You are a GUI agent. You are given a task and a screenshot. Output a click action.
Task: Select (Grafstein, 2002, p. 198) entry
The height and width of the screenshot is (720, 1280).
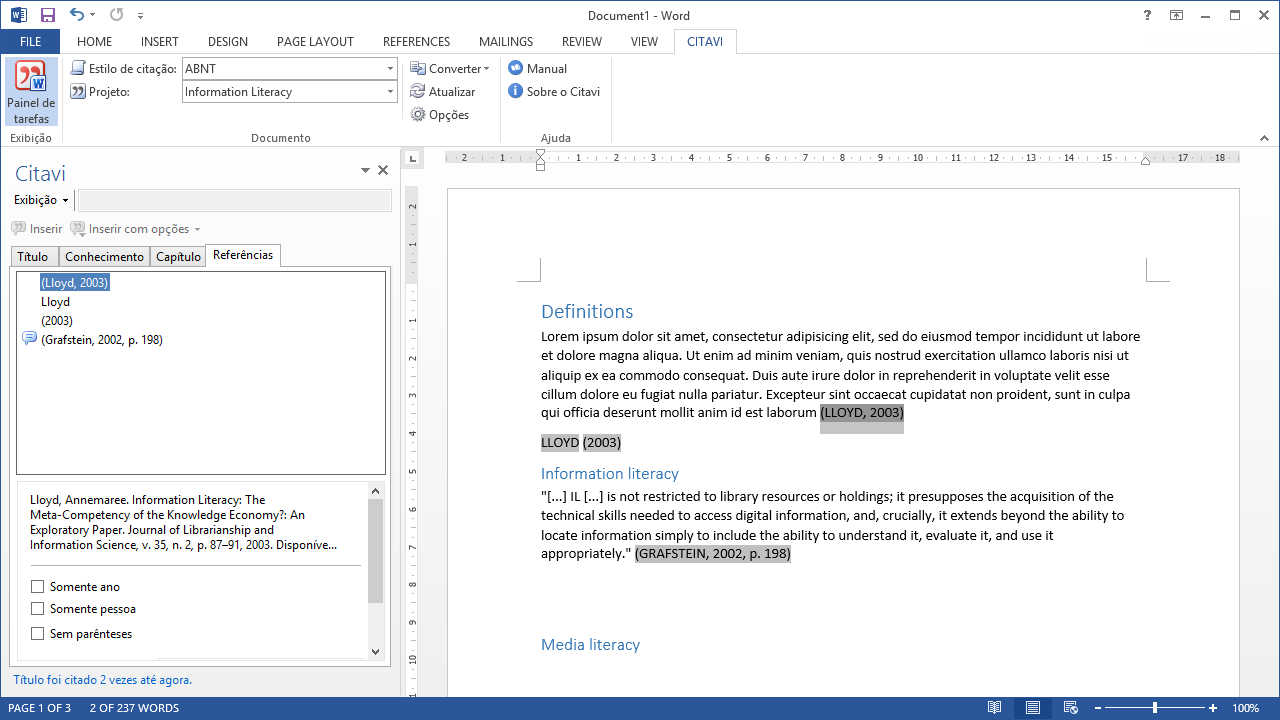point(101,340)
